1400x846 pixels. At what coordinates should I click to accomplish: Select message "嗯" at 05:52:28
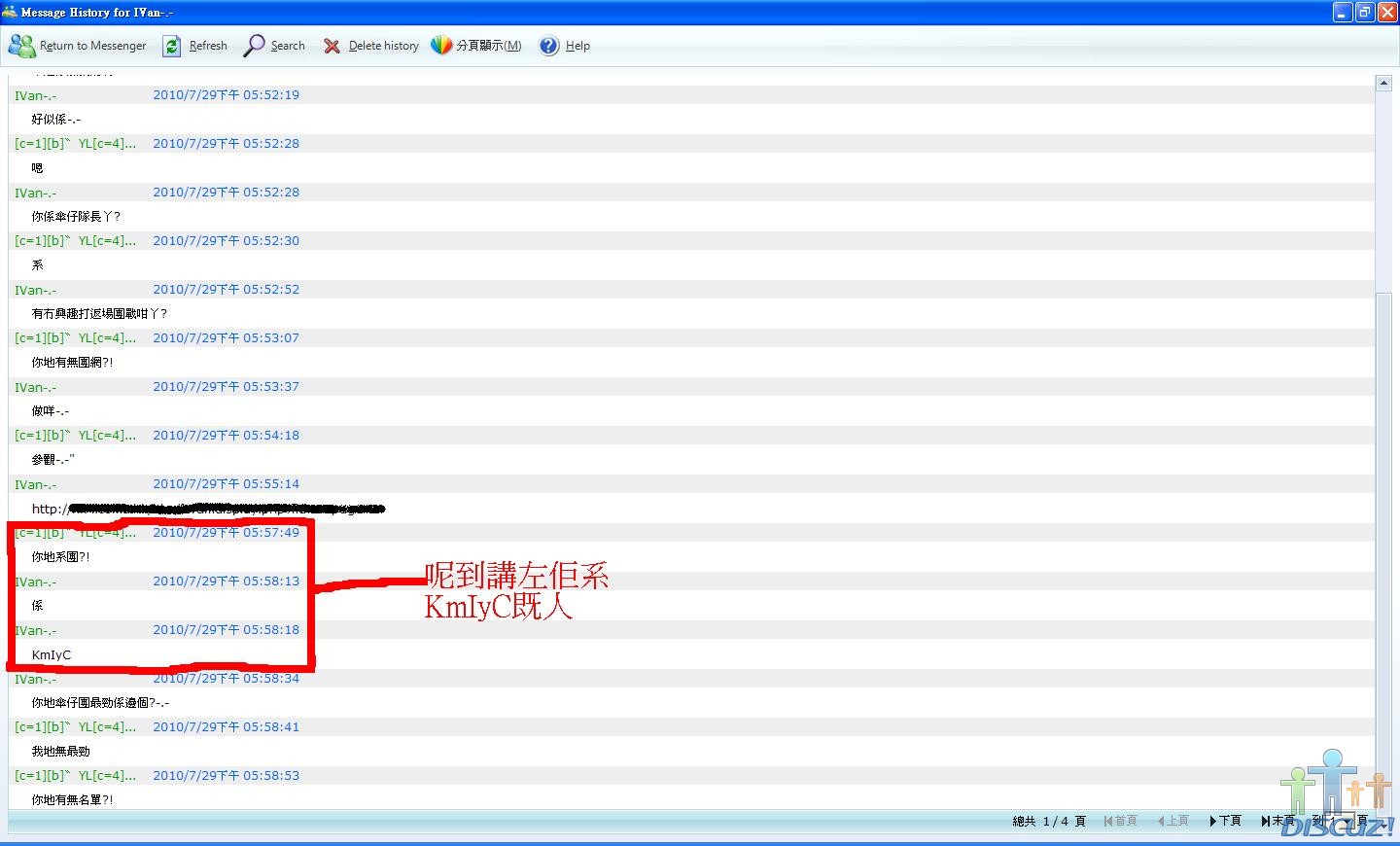pyautogui.click(x=37, y=168)
